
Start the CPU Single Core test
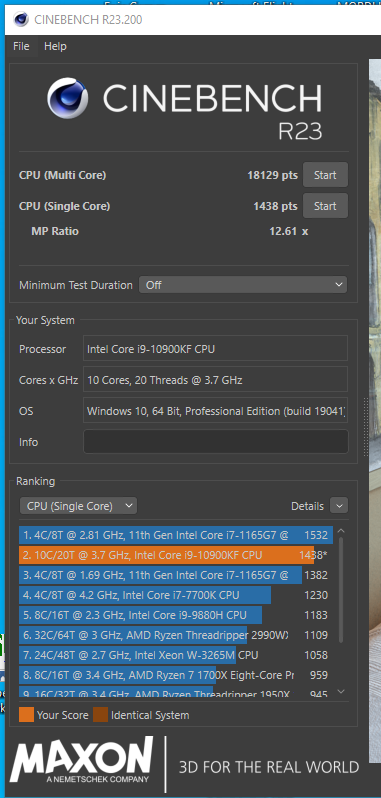click(x=326, y=206)
